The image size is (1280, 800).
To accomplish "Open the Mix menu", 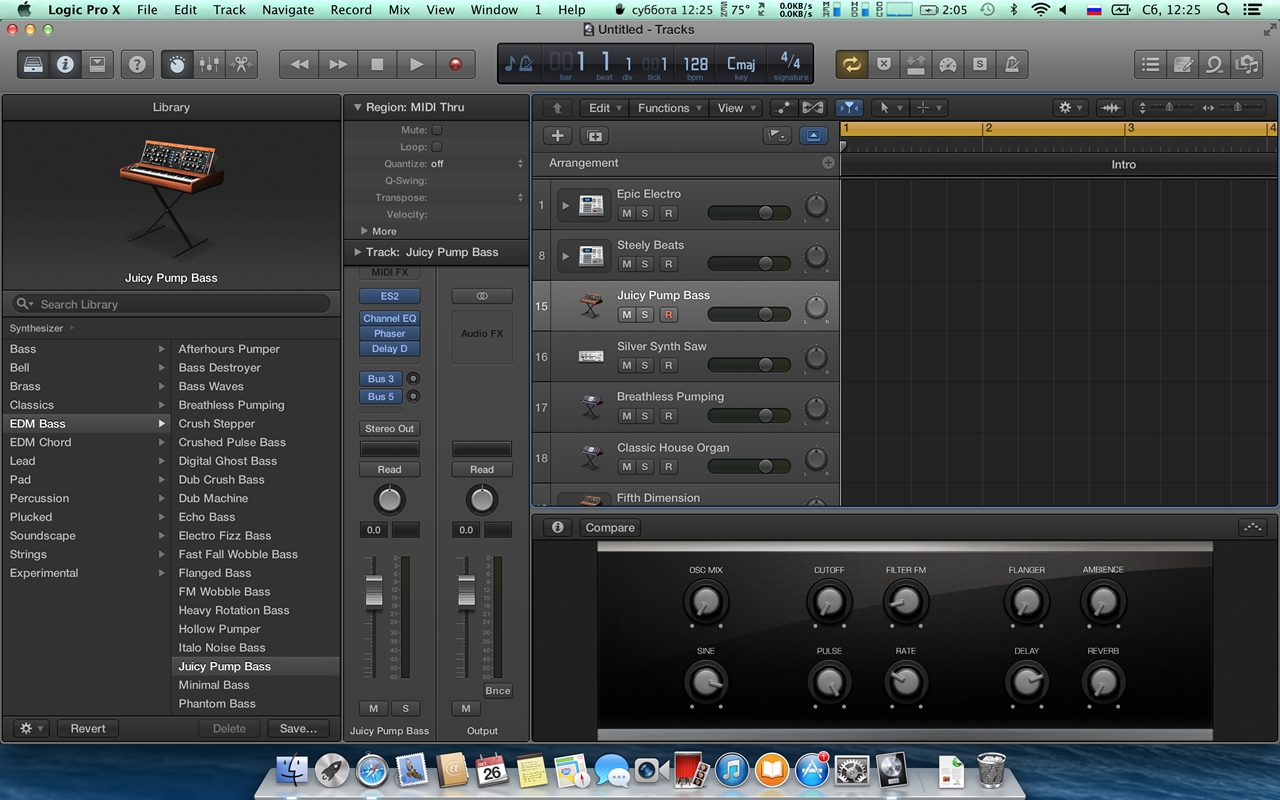I will point(399,10).
